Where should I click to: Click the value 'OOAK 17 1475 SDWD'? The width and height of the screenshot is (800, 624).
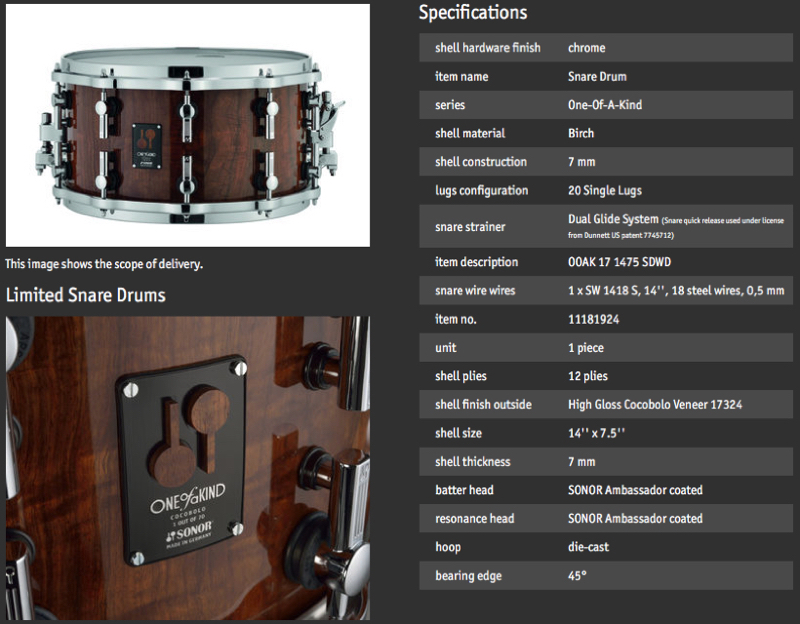[x=619, y=262]
